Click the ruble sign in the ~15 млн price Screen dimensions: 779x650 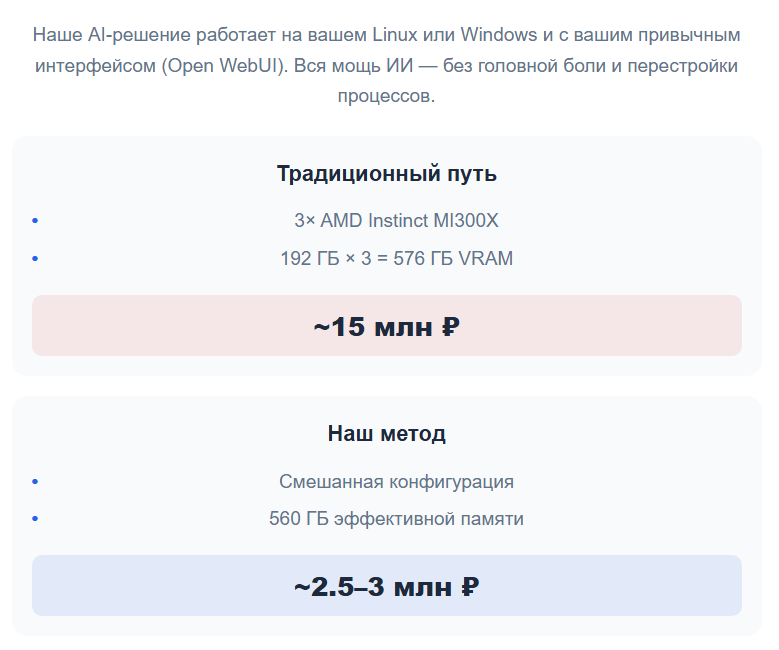click(451, 327)
